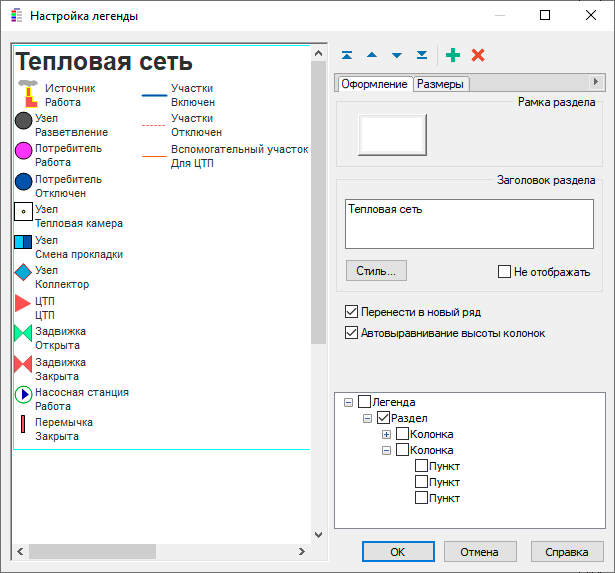This screenshot has width=615, height=573.
Task: Click the move up arrow icon
Action: coord(372,55)
